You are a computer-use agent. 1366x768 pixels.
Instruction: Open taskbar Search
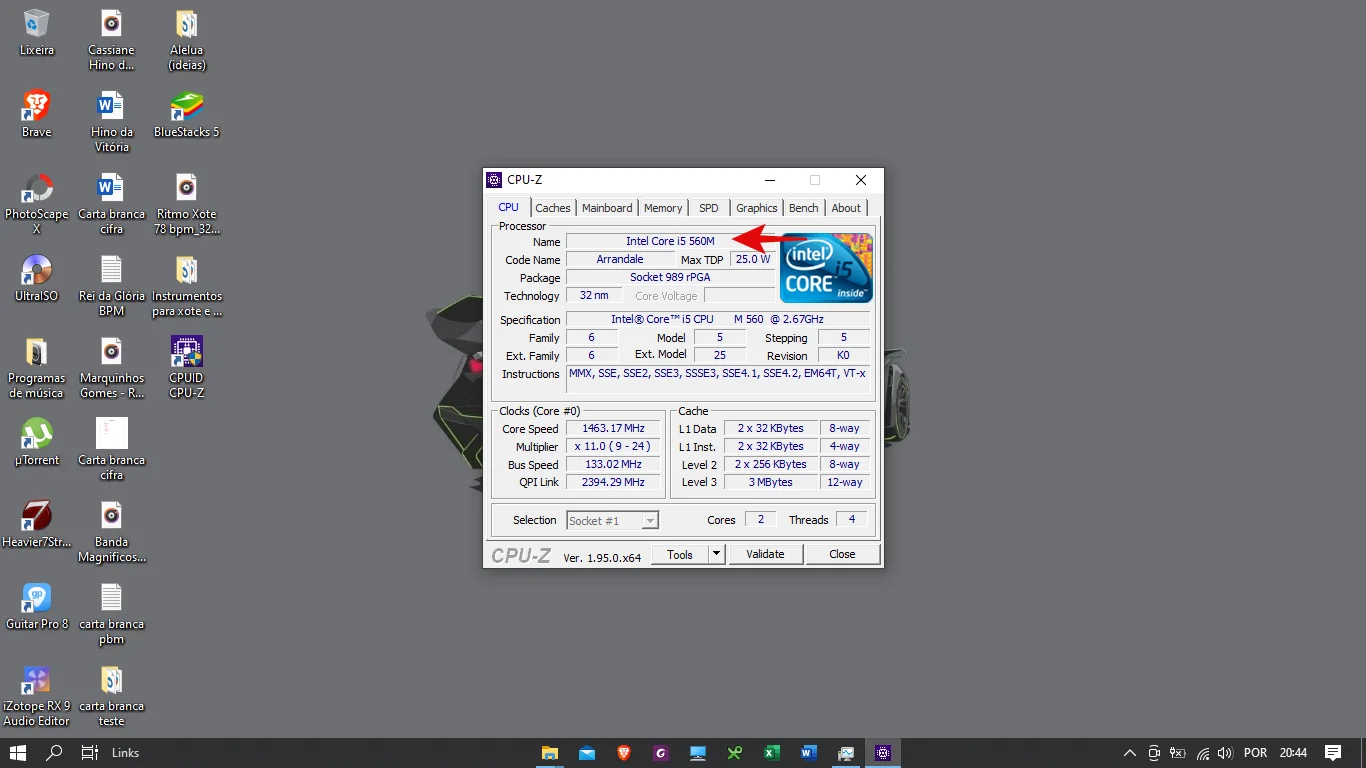pos(55,753)
